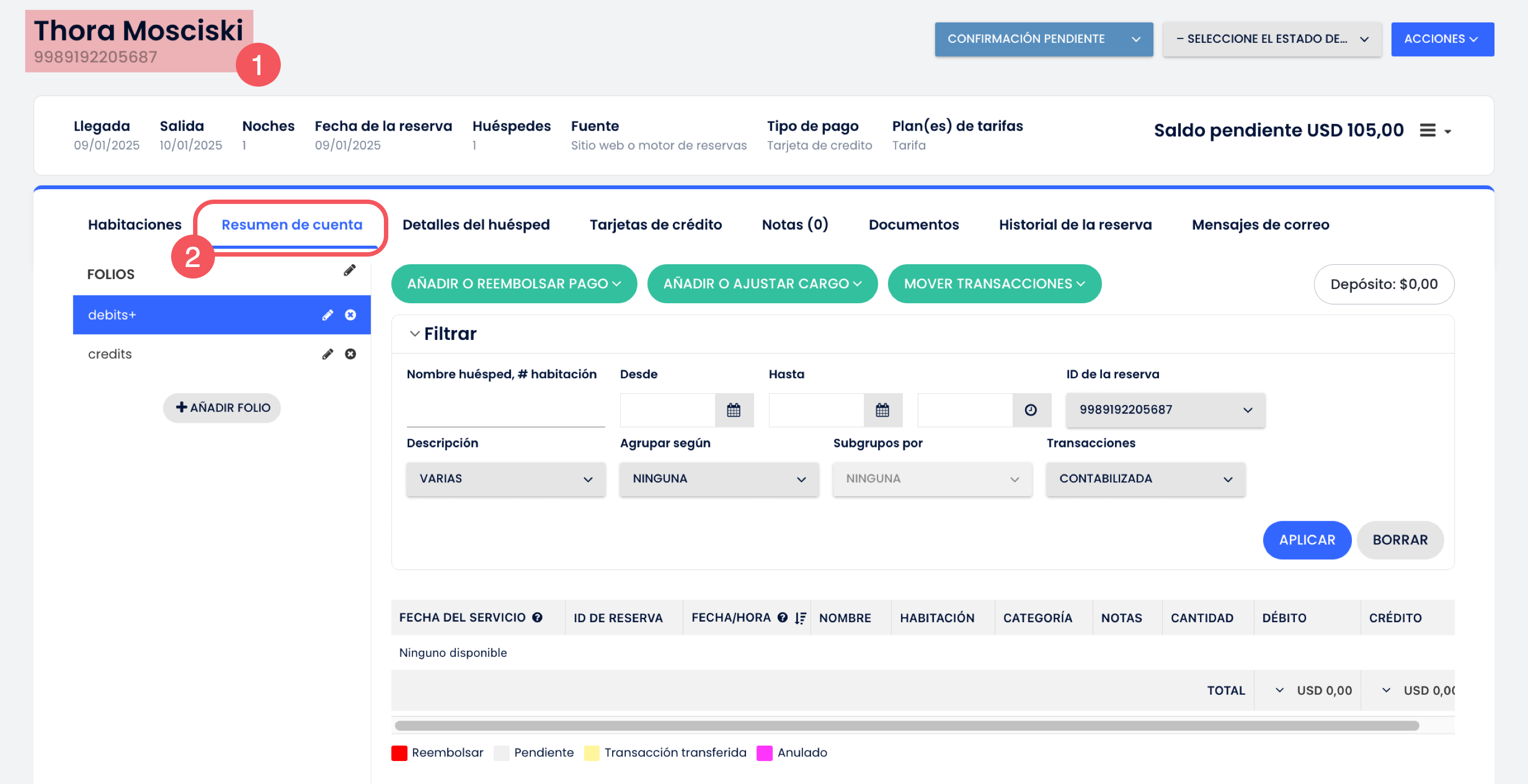Screen dimensions: 1528x784
Task: Open the Desde calendar picker
Action: (733, 410)
